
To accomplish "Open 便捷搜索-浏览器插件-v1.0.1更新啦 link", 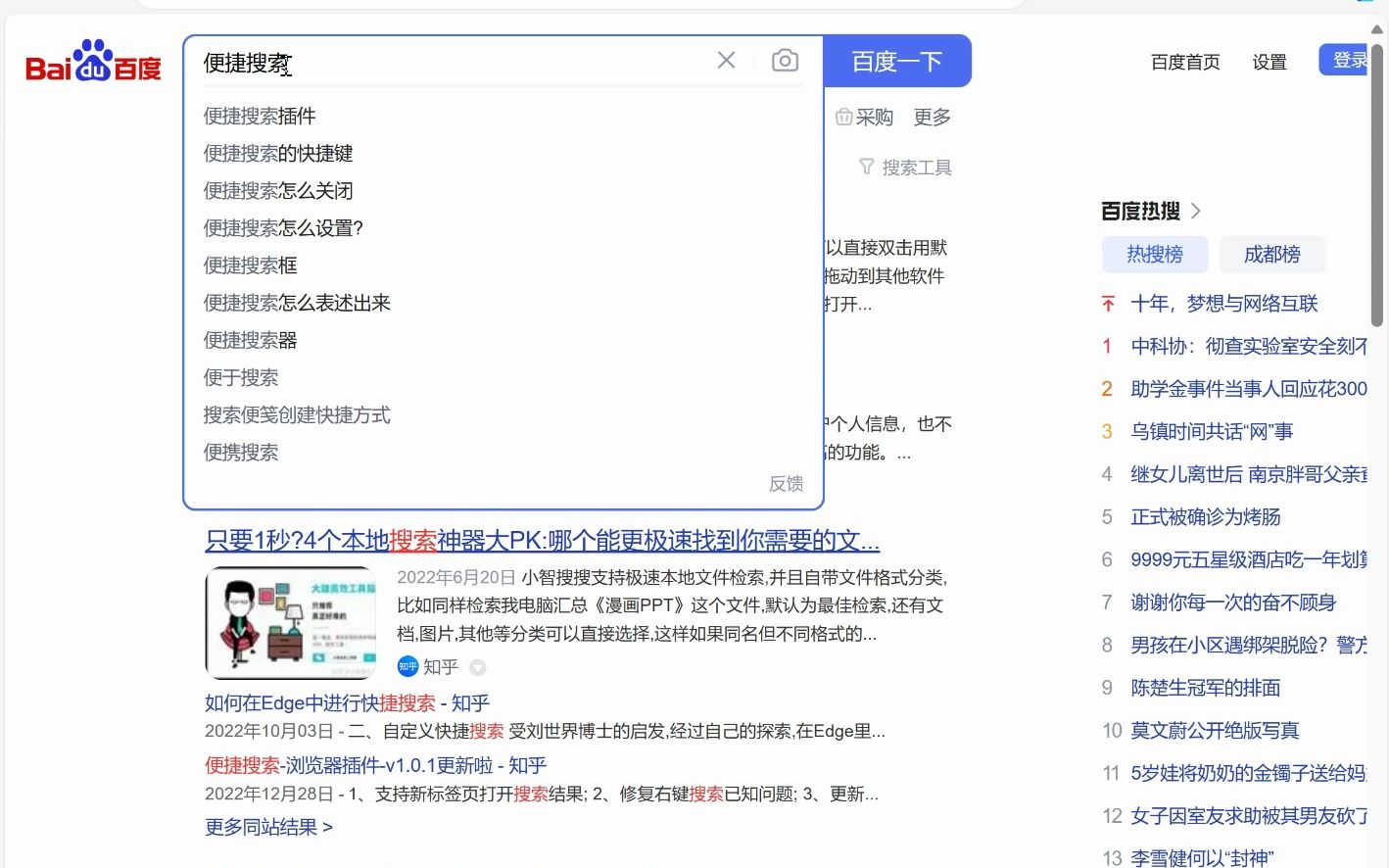I will [375, 765].
